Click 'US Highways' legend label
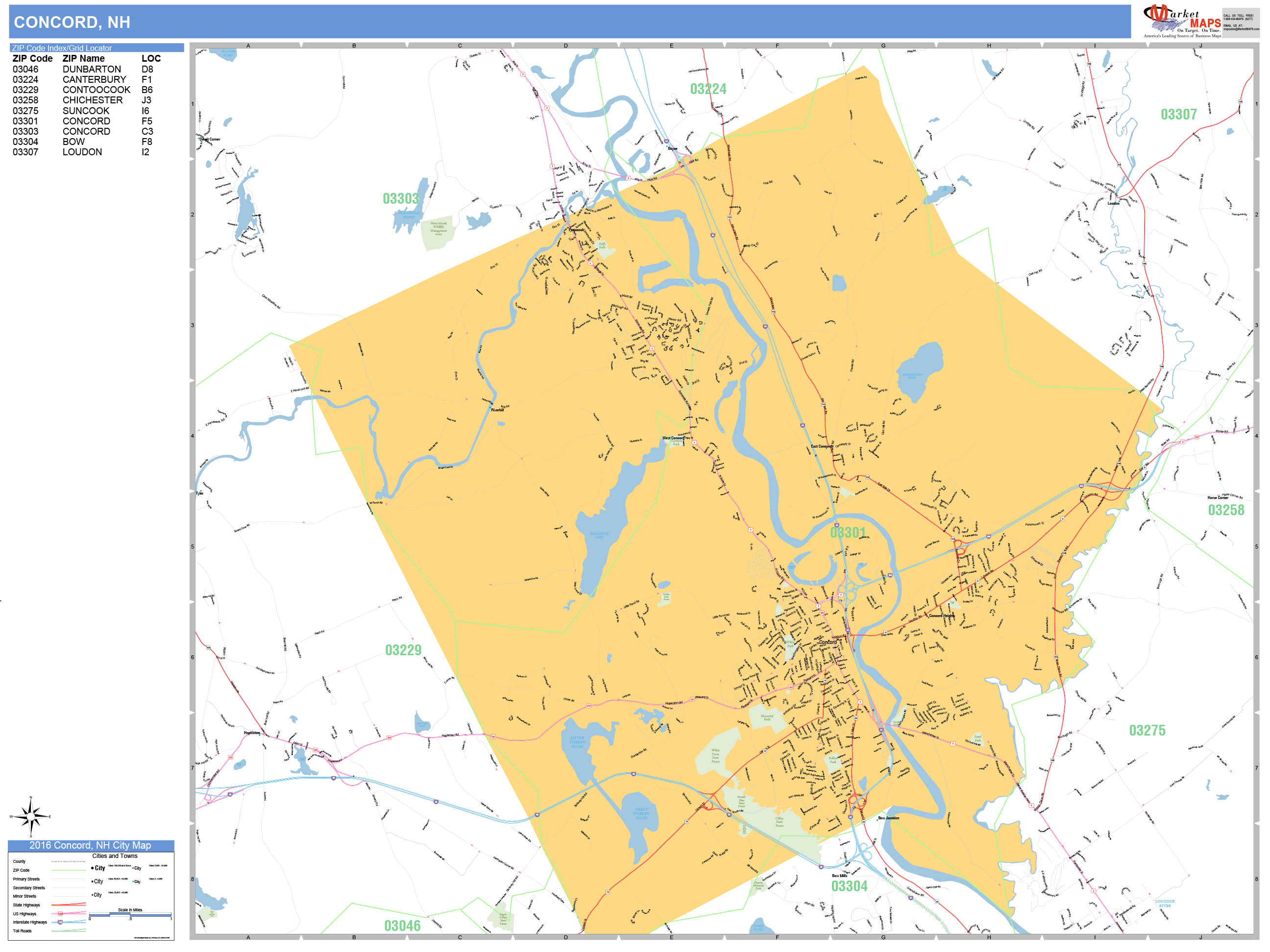Image resolution: width=1270 pixels, height=952 pixels. [24, 913]
